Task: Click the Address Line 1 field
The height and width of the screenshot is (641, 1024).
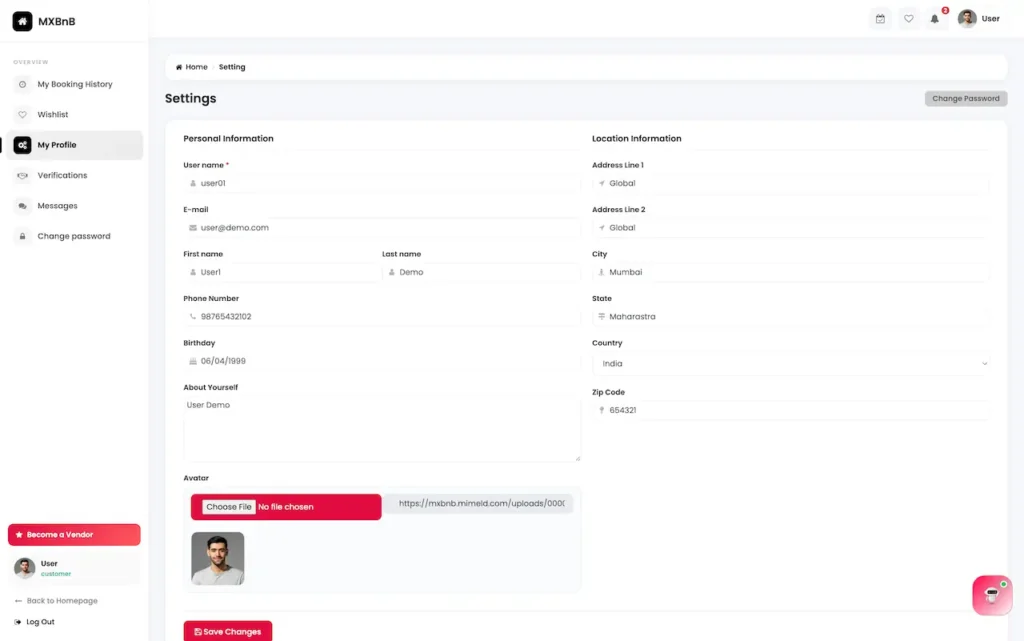Action: coord(791,183)
